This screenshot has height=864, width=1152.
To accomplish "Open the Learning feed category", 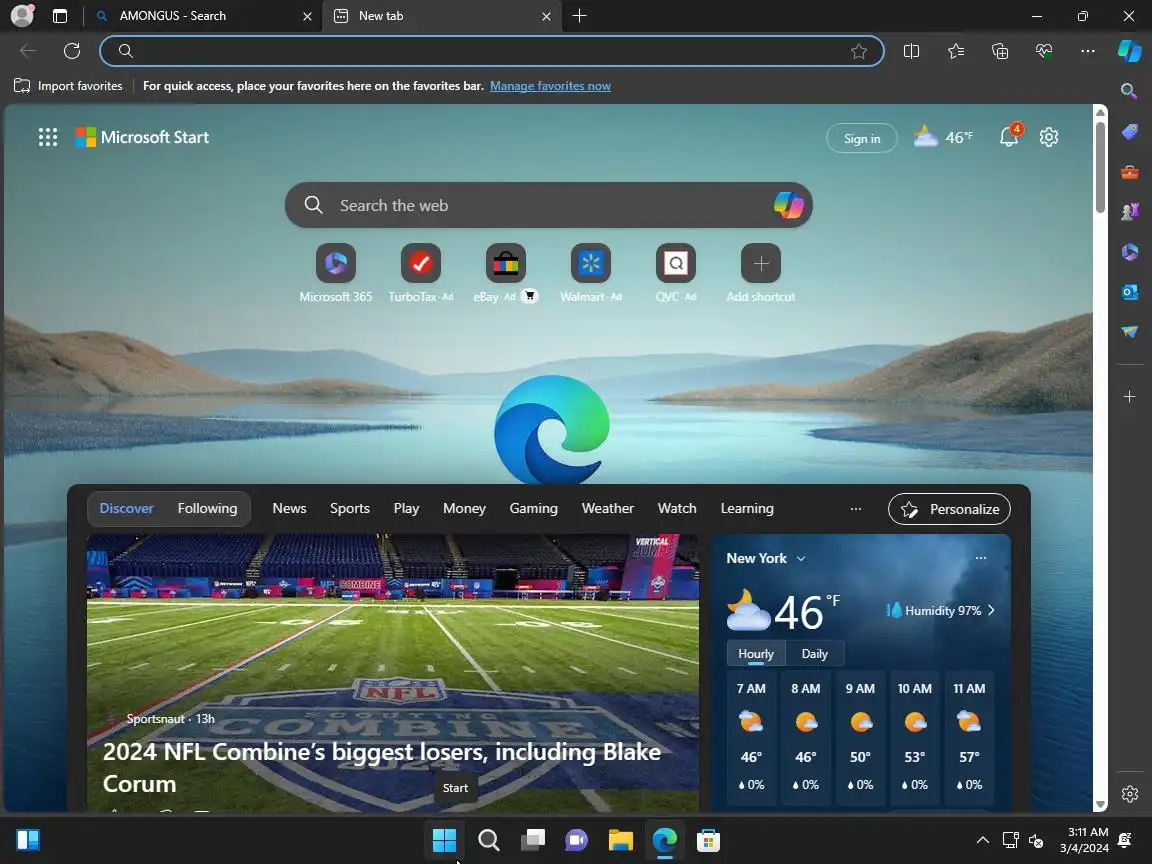I will pyautogui.click(x=747, y=508).
